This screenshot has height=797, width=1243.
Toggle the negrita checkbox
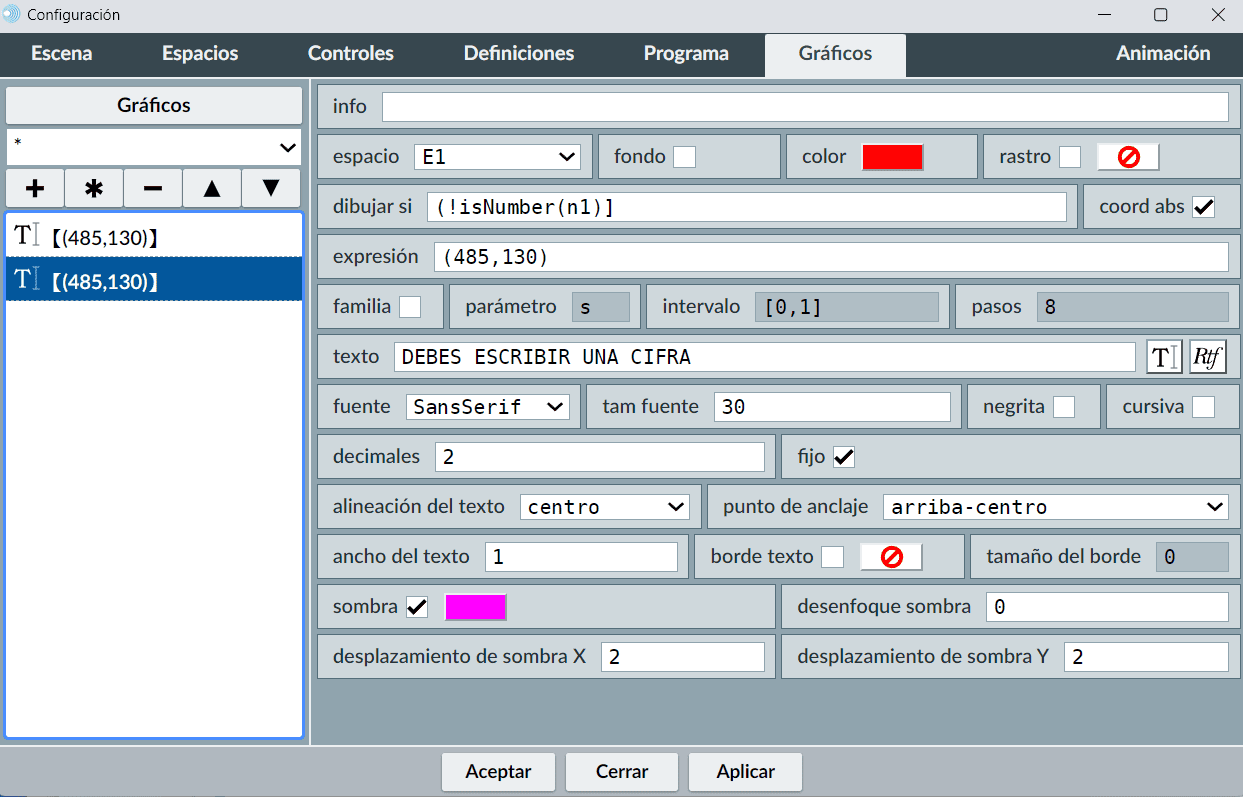click(x=1064, y=407)
